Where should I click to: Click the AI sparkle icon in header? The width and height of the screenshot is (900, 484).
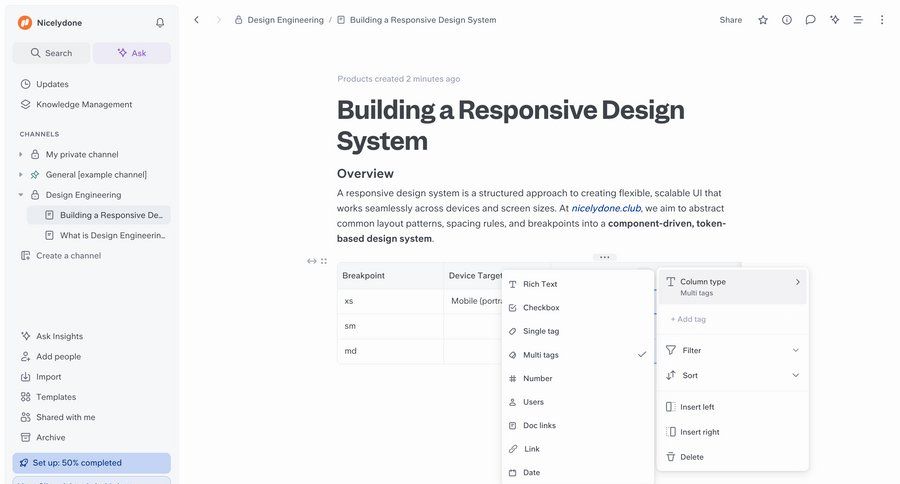click(x=834, y=20)
